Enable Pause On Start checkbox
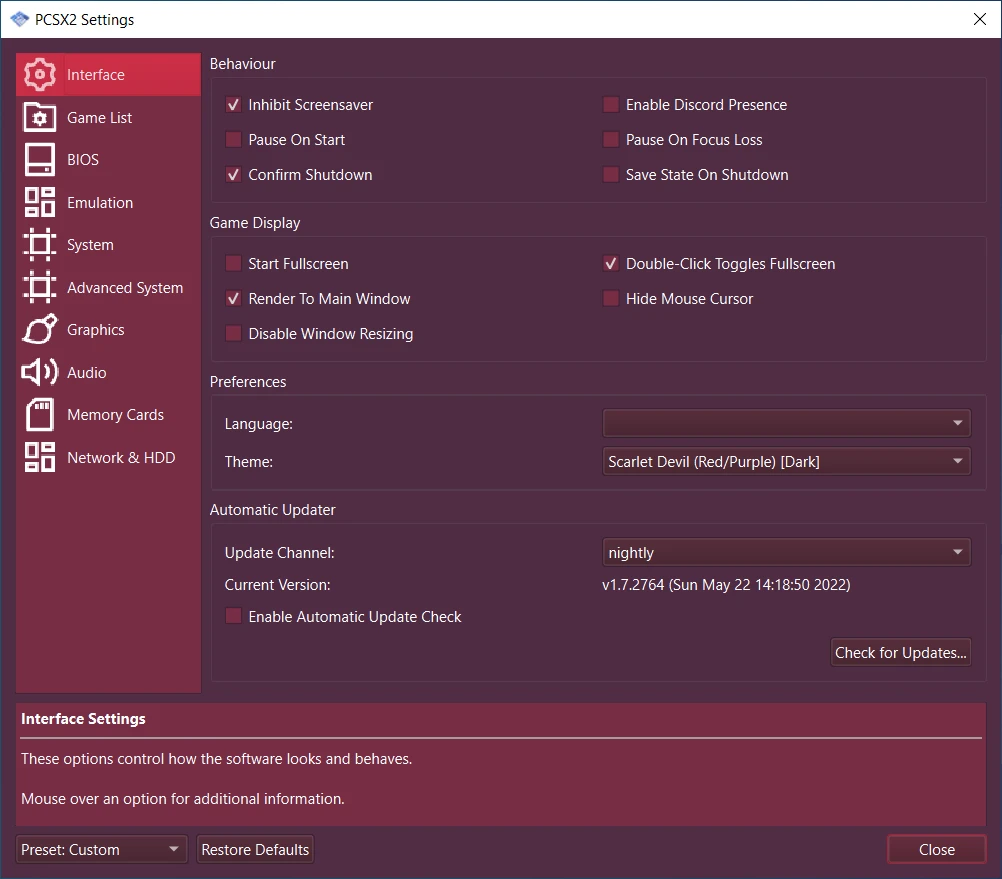 (x=233, y=140)
